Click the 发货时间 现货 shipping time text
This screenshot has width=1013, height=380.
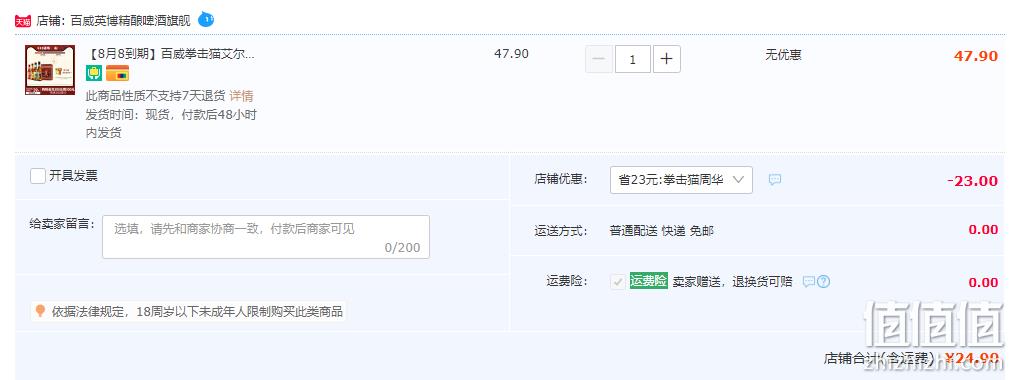[171, 124]
